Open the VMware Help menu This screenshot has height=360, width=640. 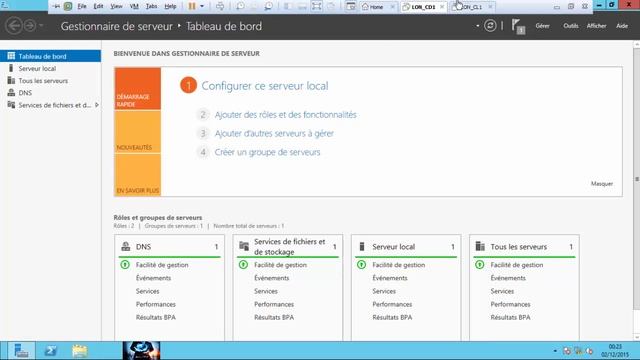coord(170,7)
